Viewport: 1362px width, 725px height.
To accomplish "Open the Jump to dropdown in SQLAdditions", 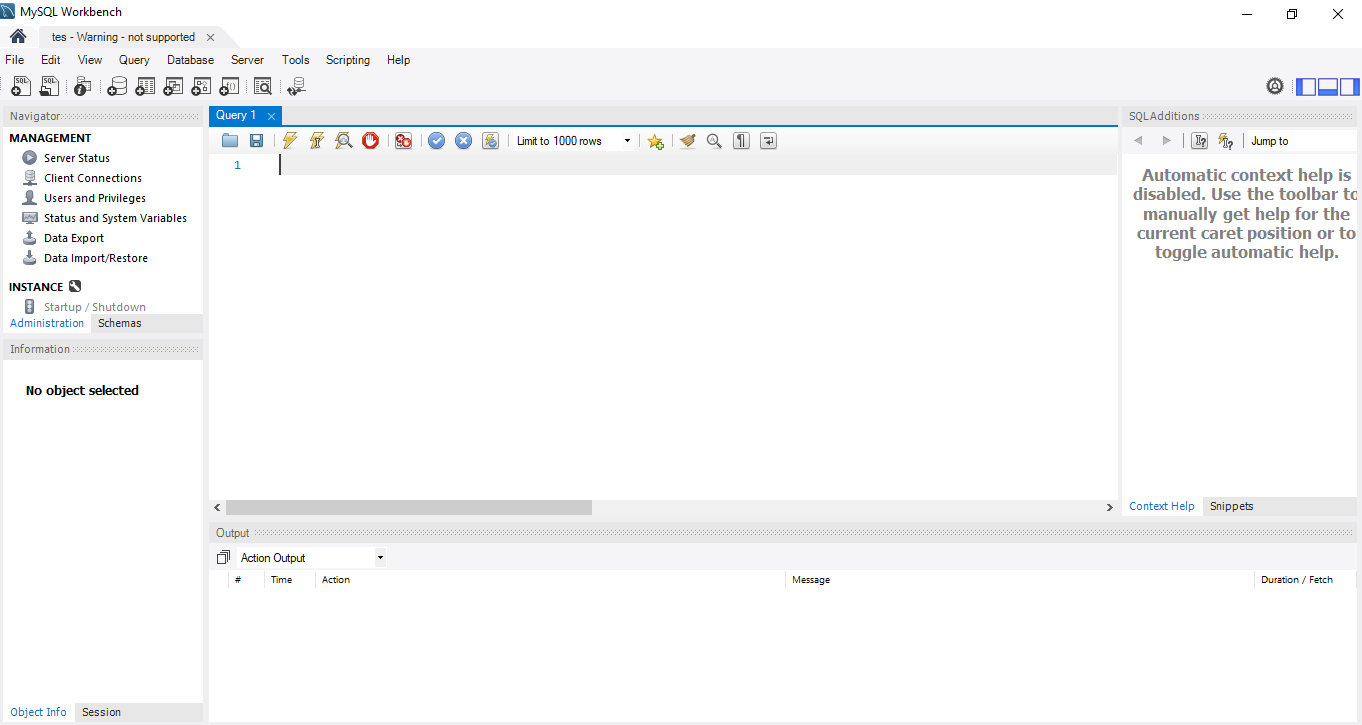I will coord(1298,141).
